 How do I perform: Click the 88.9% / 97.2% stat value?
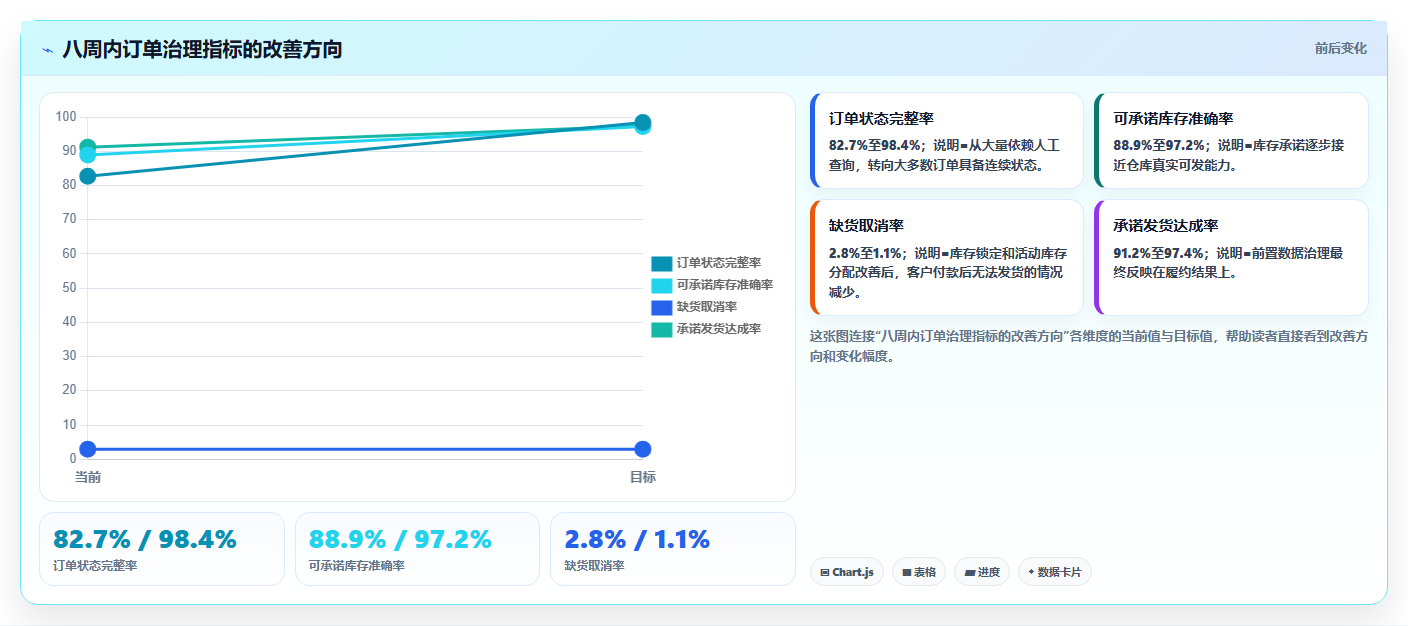pos(401,540)
